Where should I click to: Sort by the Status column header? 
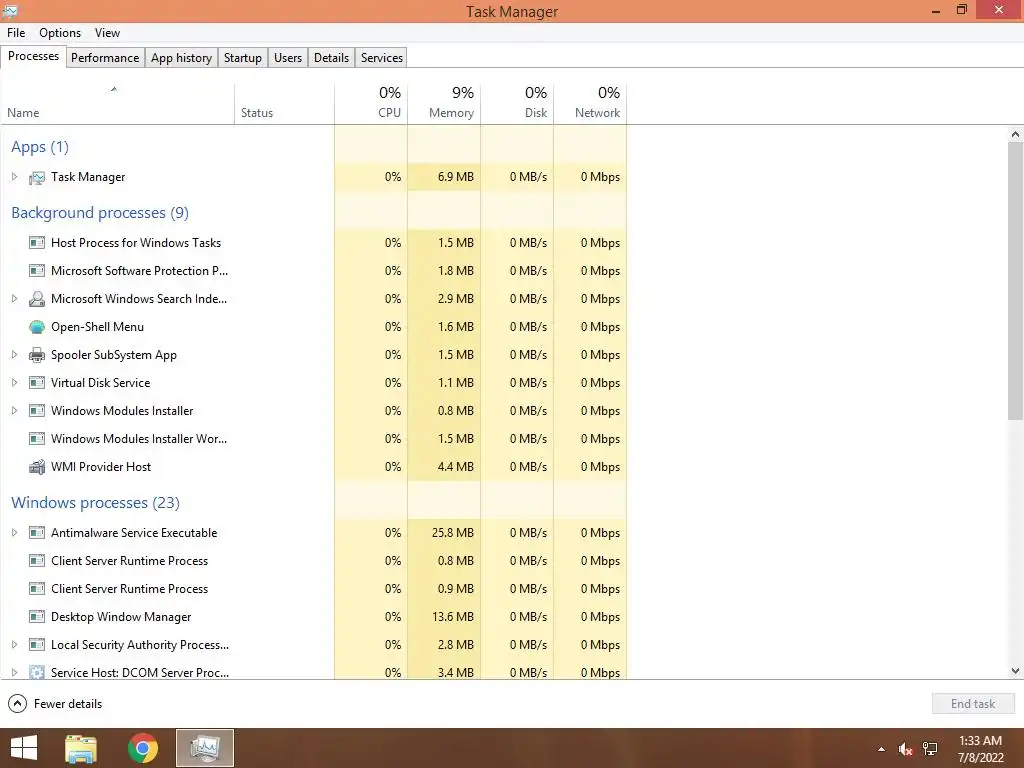pyautogui.click(x=284, y=104)
